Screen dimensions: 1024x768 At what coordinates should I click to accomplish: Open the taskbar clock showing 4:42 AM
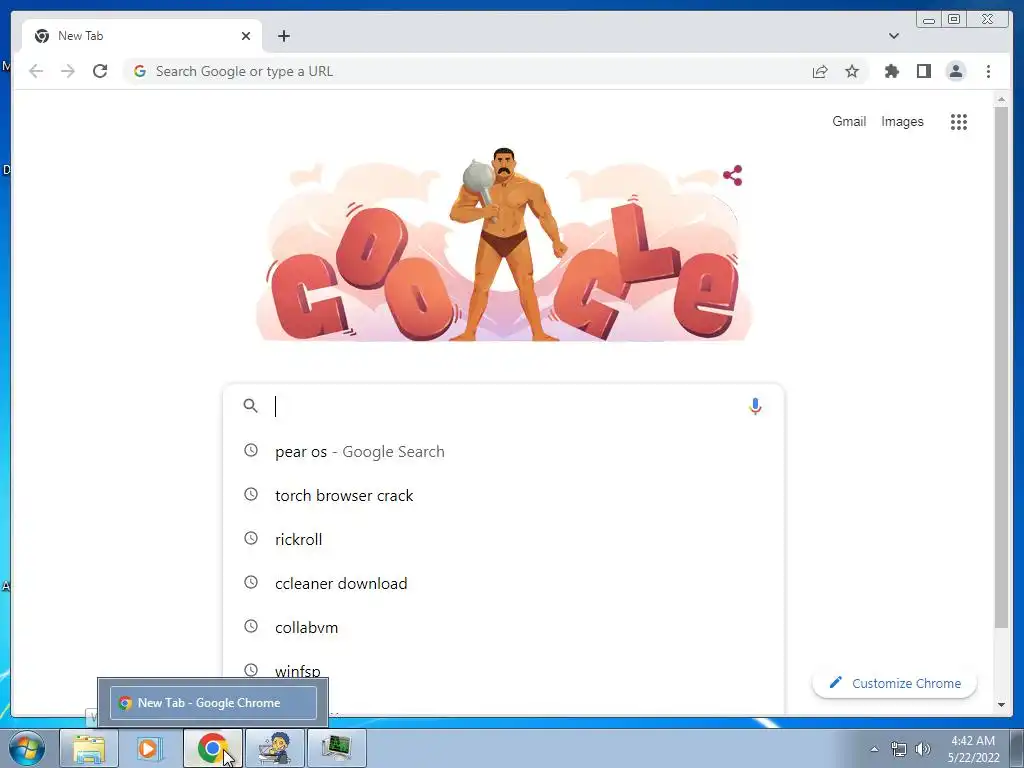click(973, 749)
